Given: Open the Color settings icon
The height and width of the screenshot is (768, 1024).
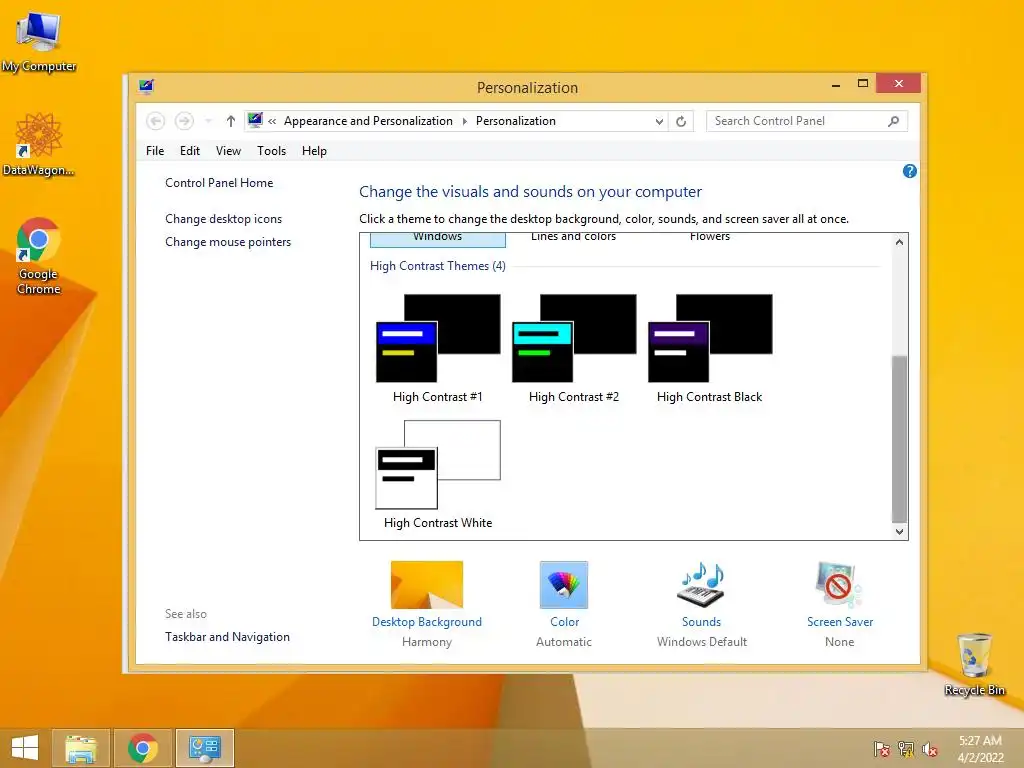Looking at the screenshot, I should click(564, 584).
